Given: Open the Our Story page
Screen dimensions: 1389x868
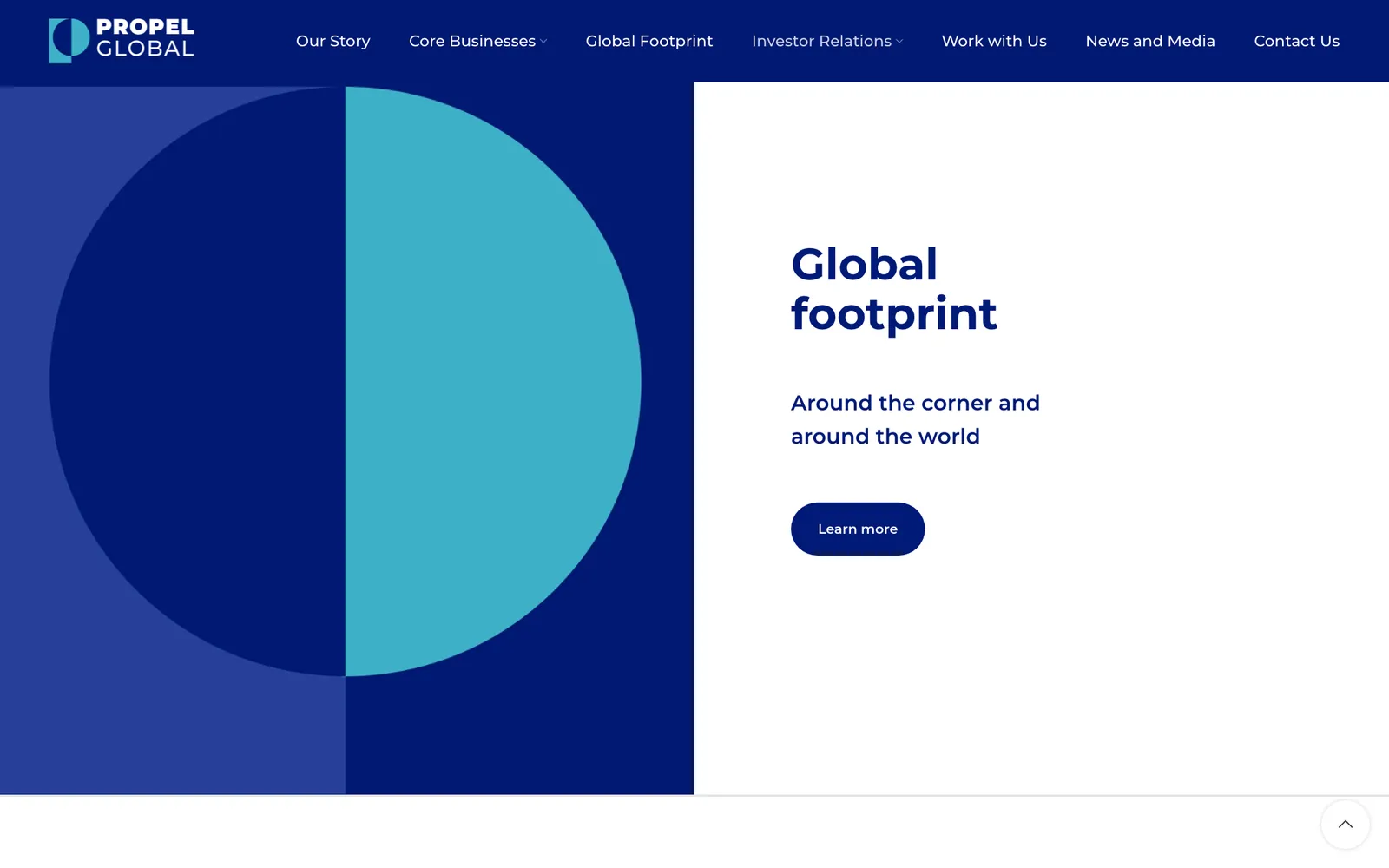Looking at the screenshot, I should 332,41.
